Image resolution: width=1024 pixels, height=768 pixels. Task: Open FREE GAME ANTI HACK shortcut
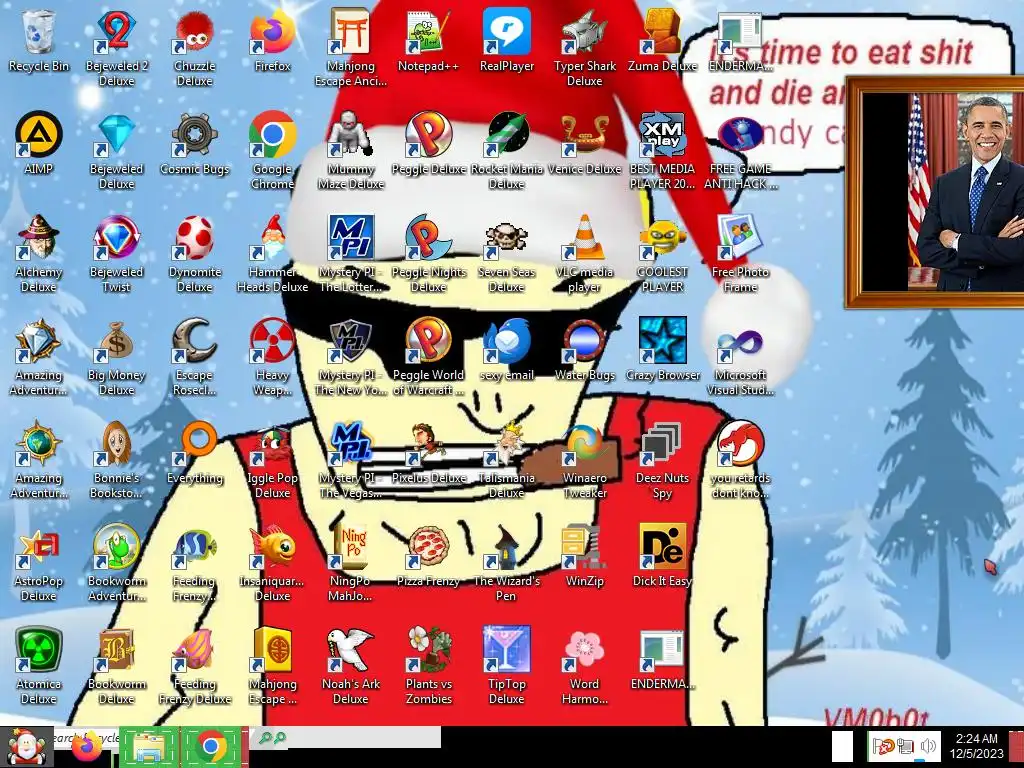[x=741, y=152]
